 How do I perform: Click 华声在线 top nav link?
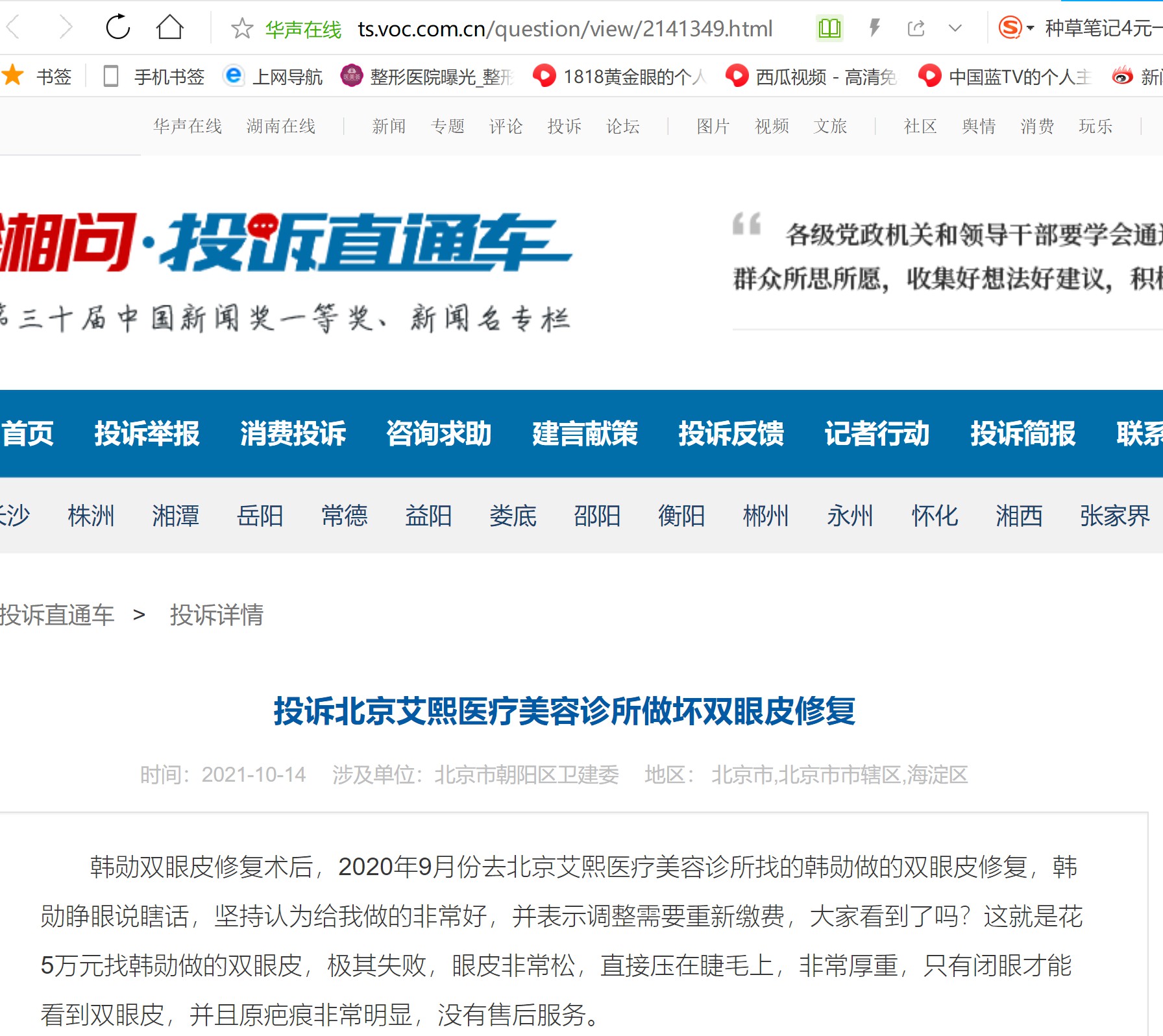click(188, 126)
